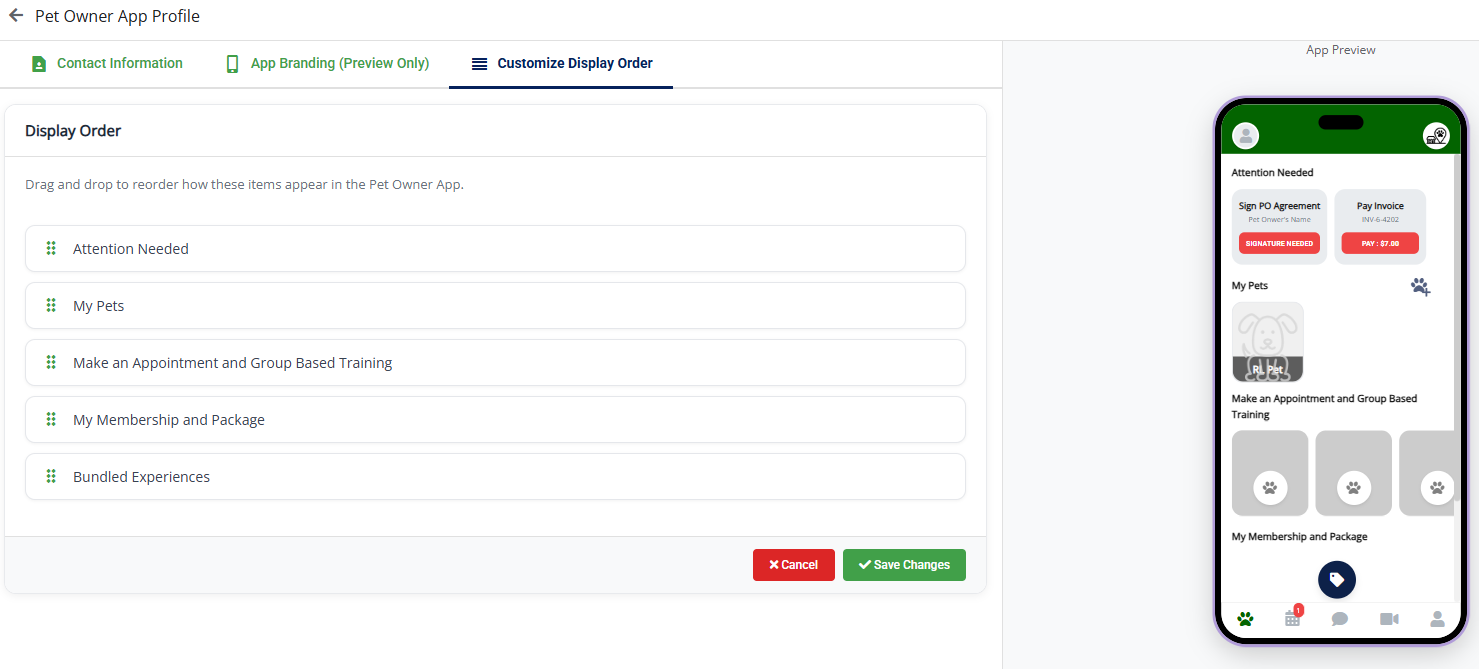Click the back arrow beside Pet Owner App Profile

pyautogui.click(x=16, y=16)
